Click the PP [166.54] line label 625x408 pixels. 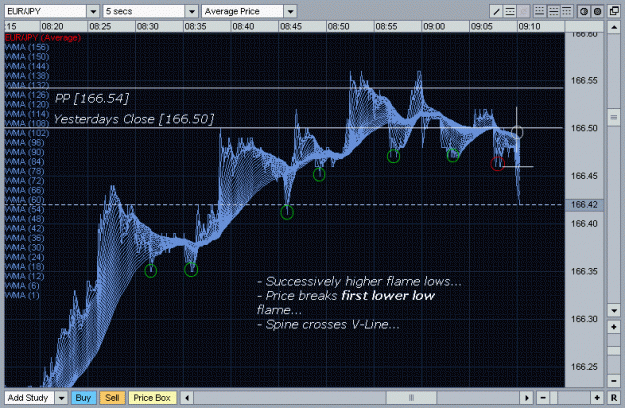pyautogui.click(x=92, y=98)
